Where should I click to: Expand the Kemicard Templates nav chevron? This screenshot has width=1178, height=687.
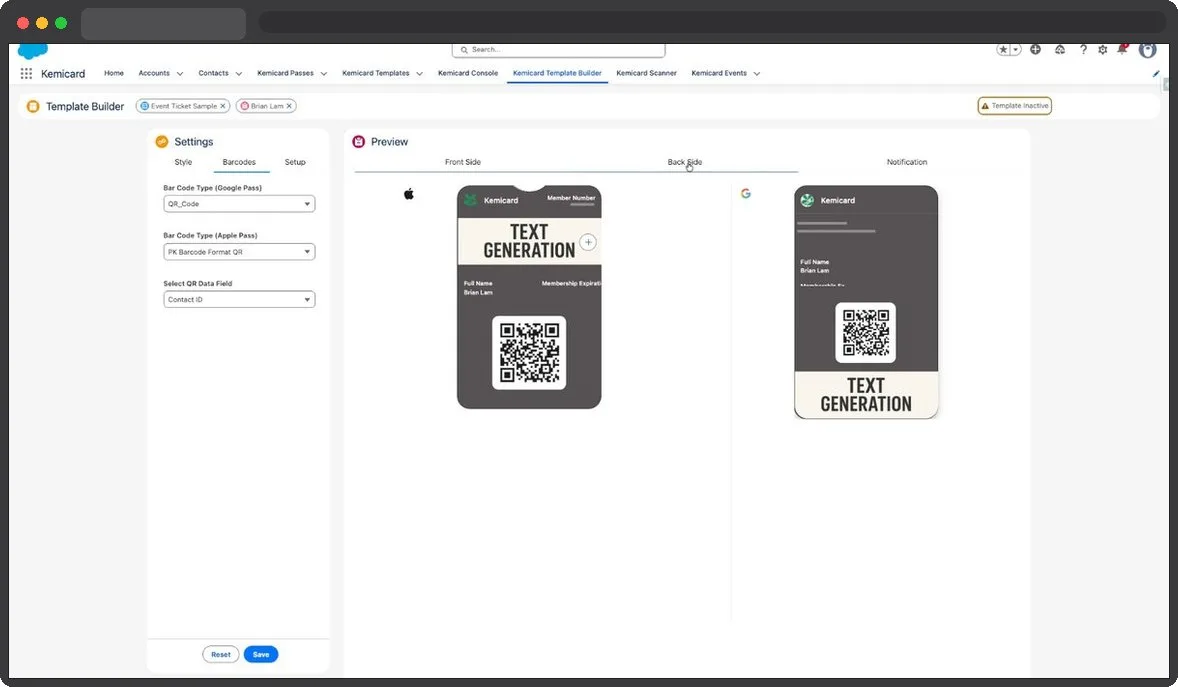419,74
